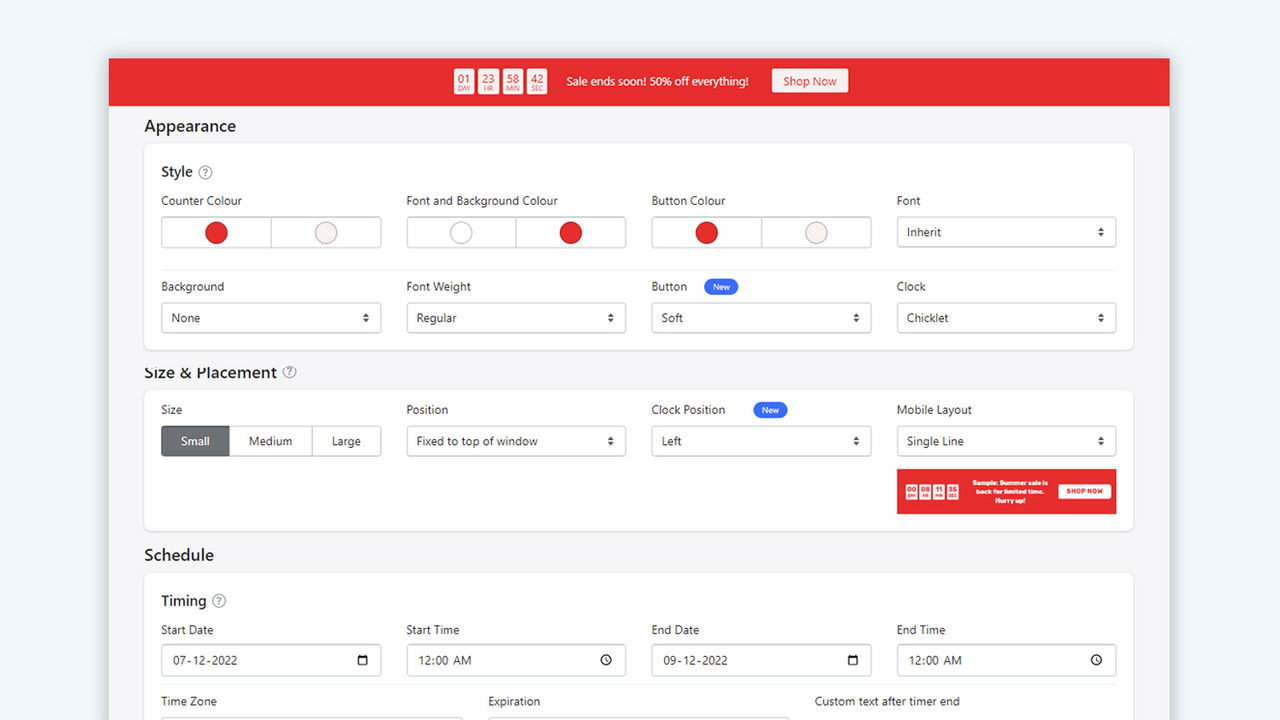This screenshot has height=720, width=1280.
Task: Click the New badge beside Clock Position
Action: click(x=770, y=409)
